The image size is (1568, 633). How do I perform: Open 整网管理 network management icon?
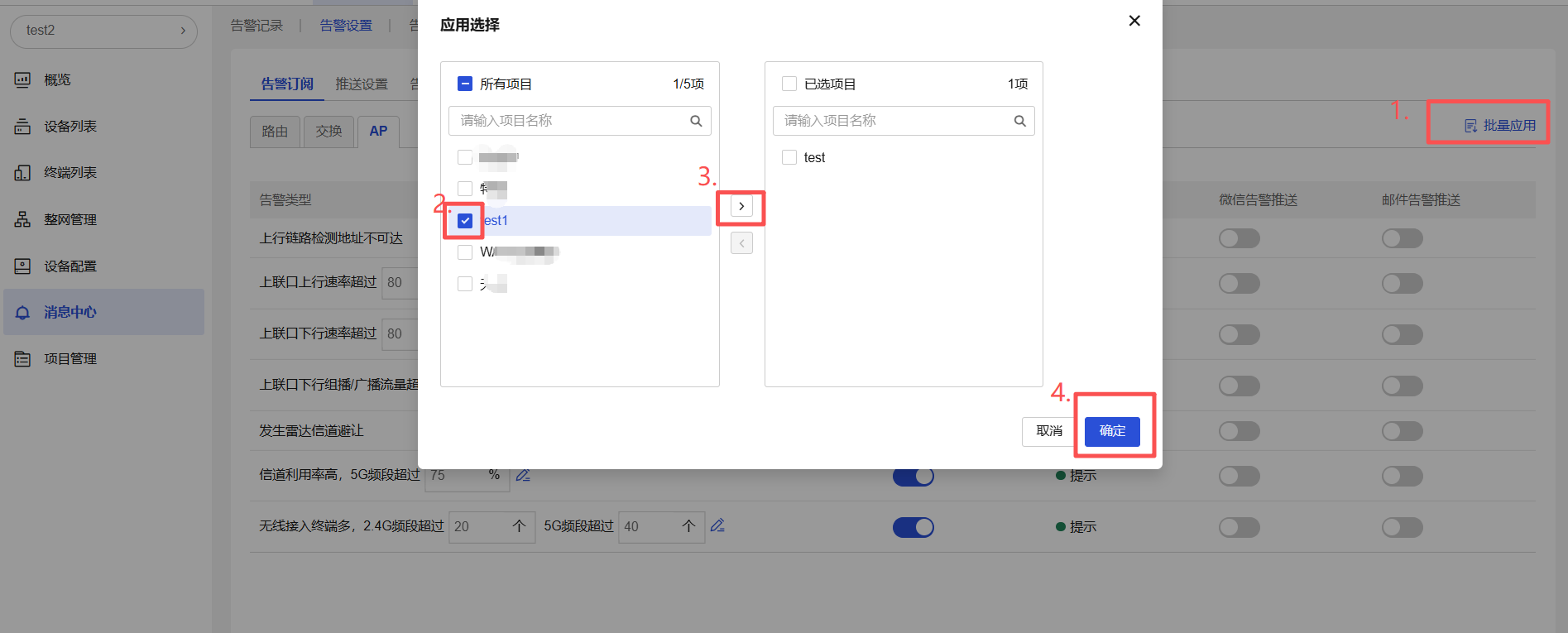(x=22, y=219)
